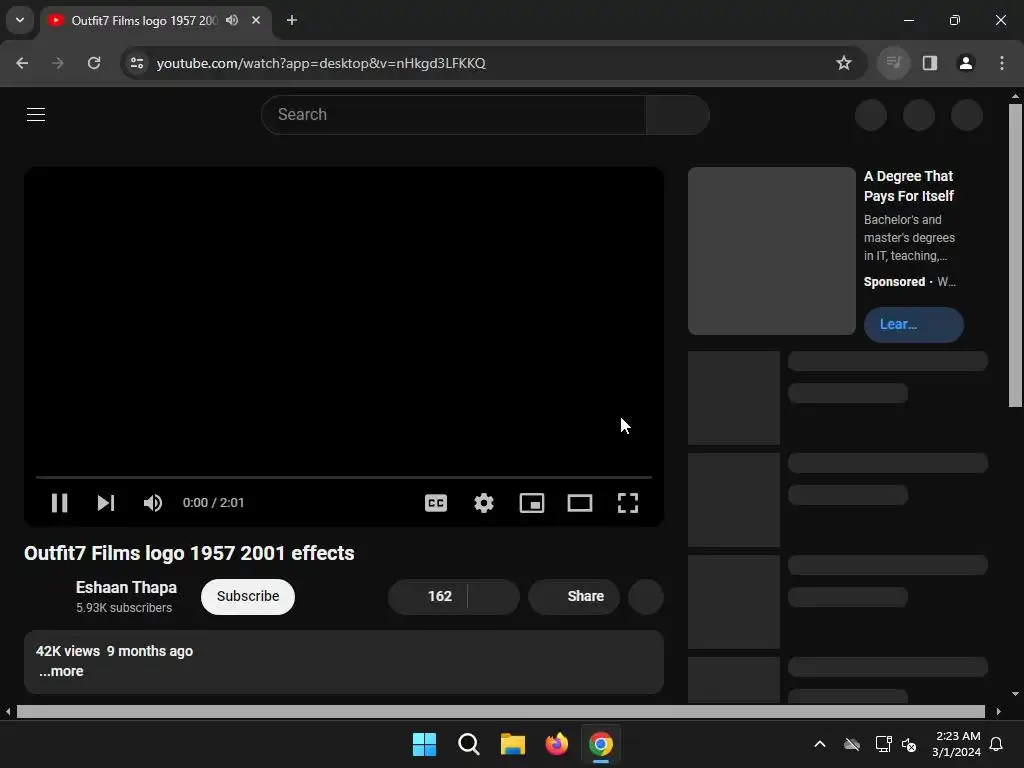Image resolution: width=1024 pixels, height=768 pixels.
Task: Activate miniplayer mode
Action: [532, 503]
